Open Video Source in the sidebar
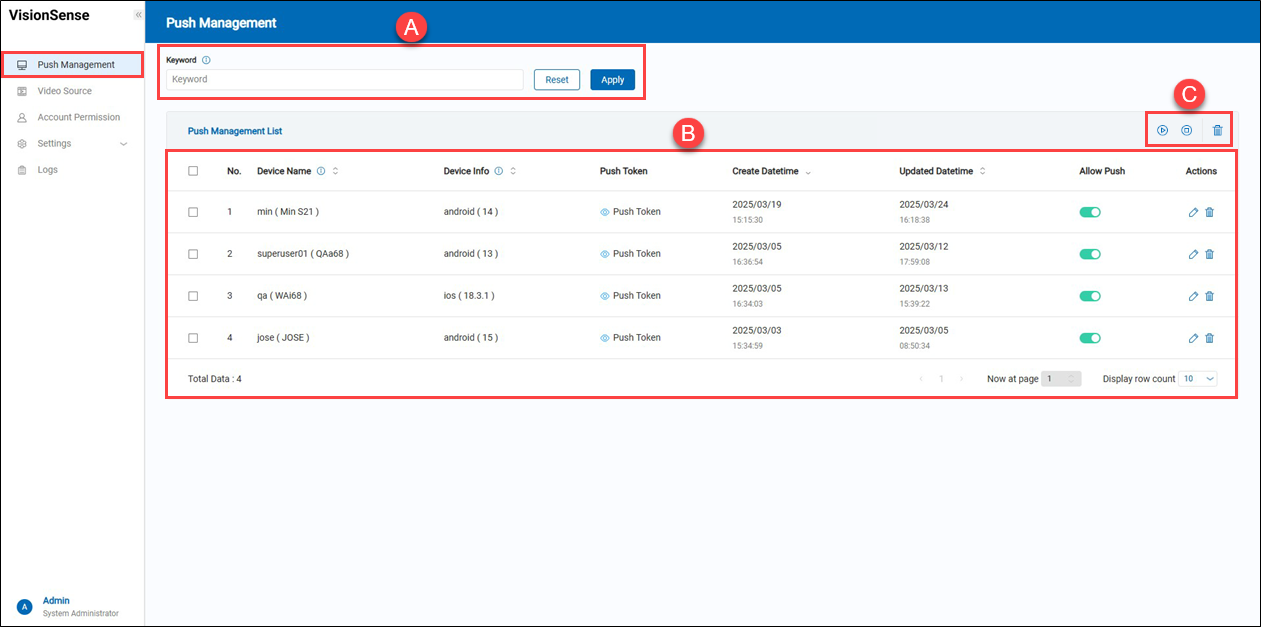The height and width of the screenshot is (627, 1261). coord(64,91)
